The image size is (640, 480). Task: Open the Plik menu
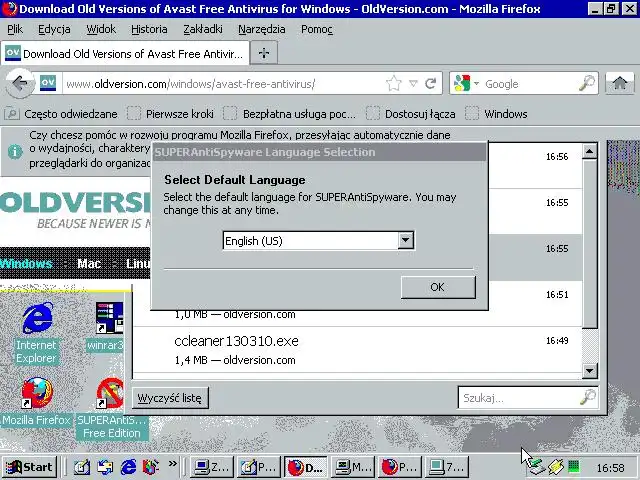click(15, 29)
